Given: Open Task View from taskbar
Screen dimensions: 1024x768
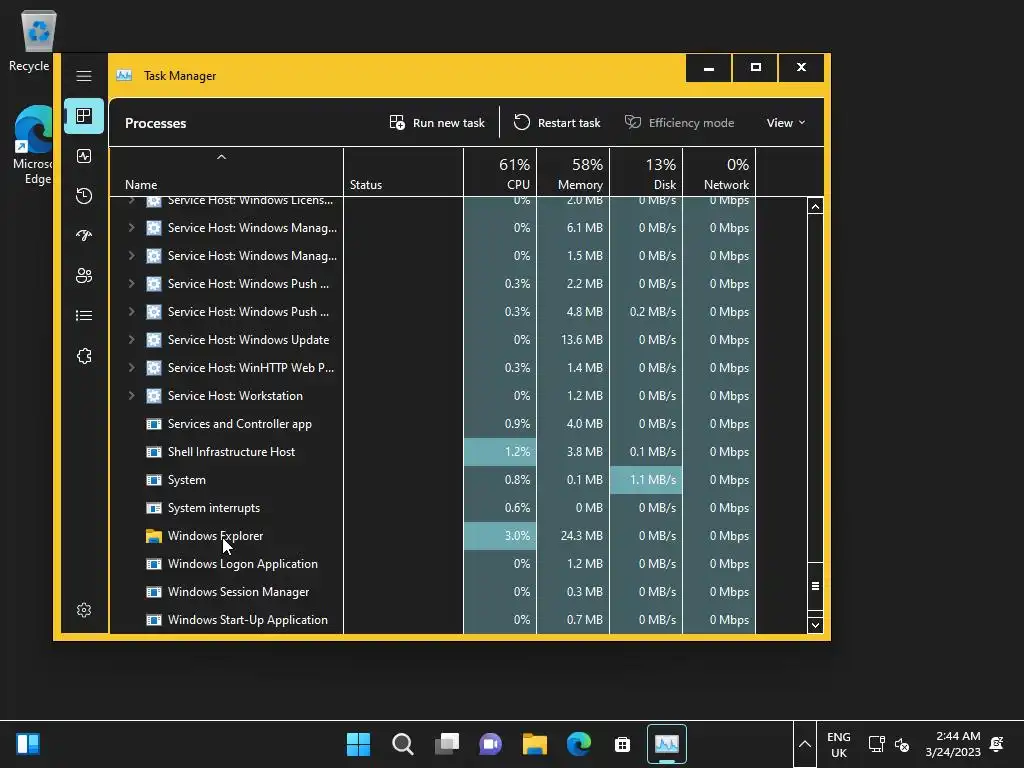Looking at the screenshot, I should click(447, 744).
